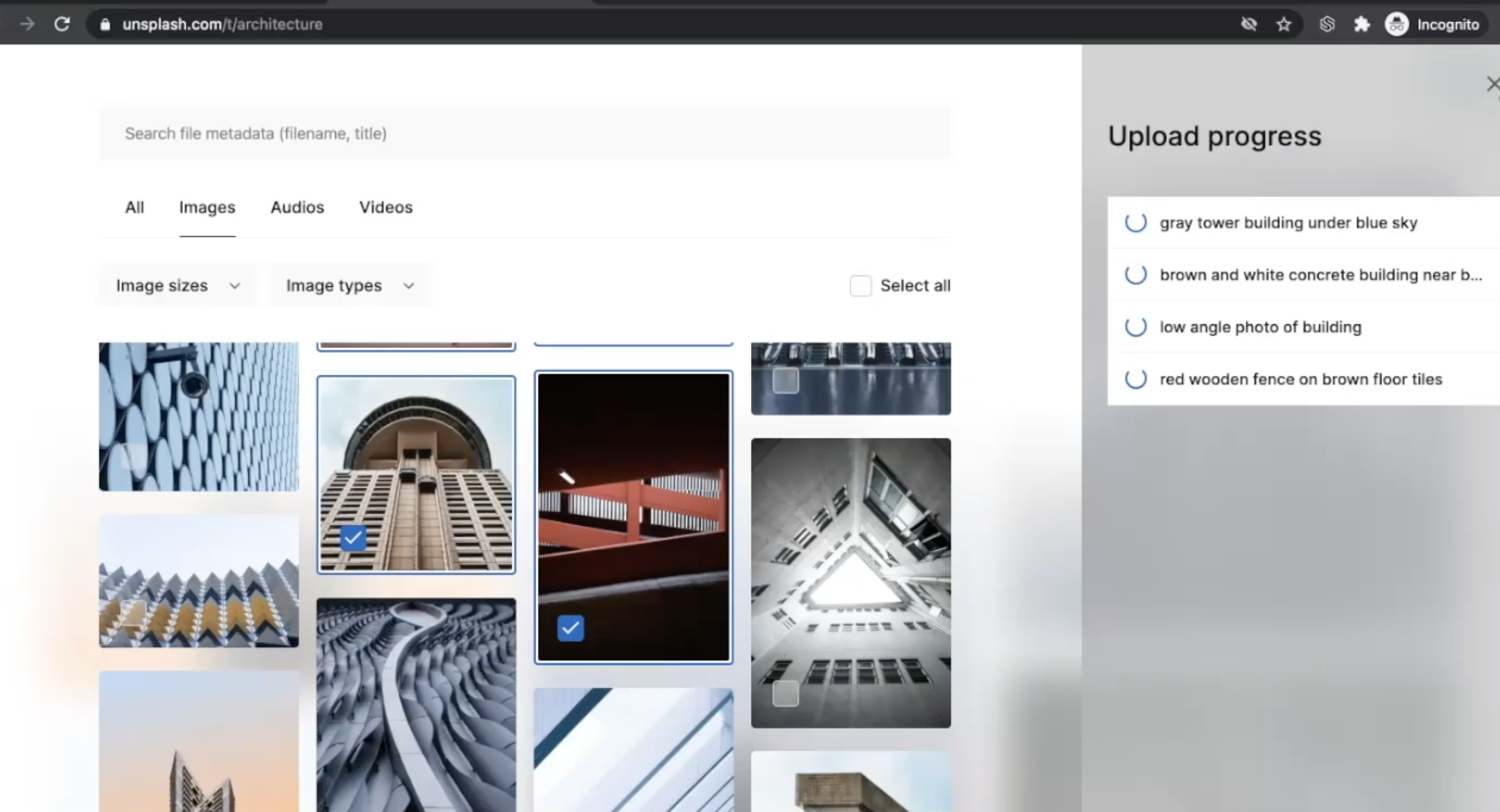The width and height of the screenshot is (1500, 812).
Task: Switch to the All tab
Action: 134,207
